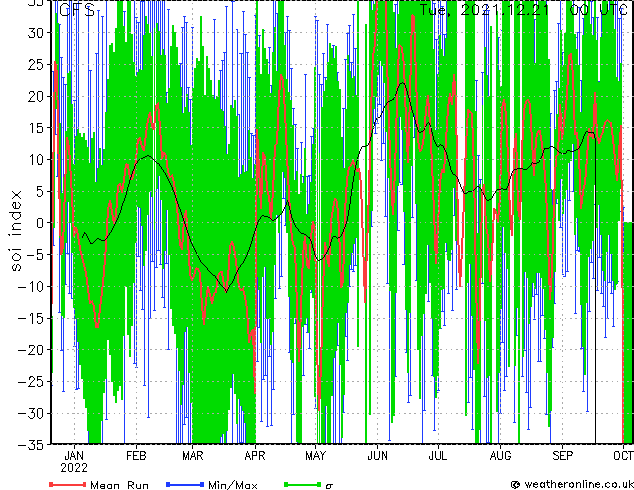Click the 25 y-axis value
The image size is (634, 490).
point(35,64)
